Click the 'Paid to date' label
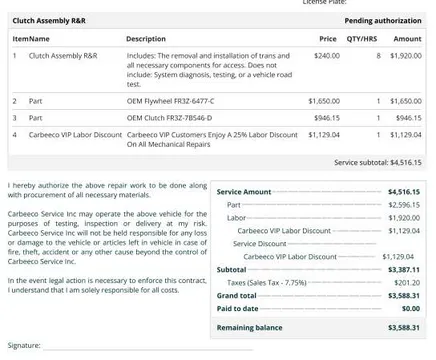This screenshot has width=436, height=360. (x=237, y=309)
